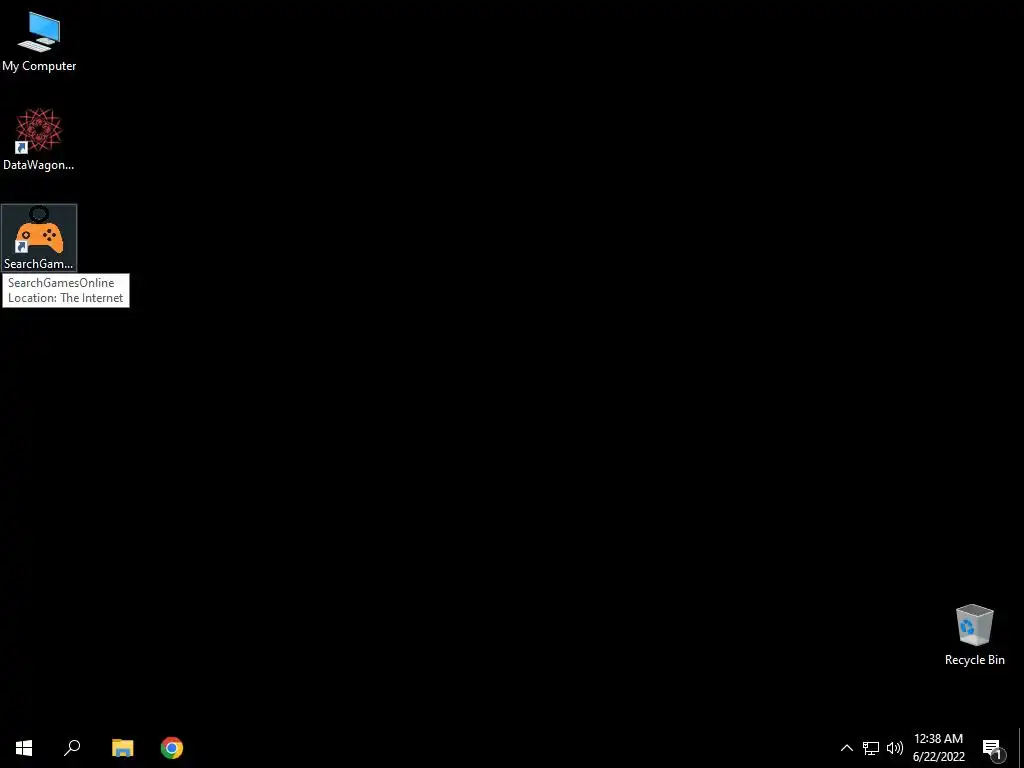Open the volume speaker icon
The width and height of the screenshot is (1024, 768).
[895, 748]
